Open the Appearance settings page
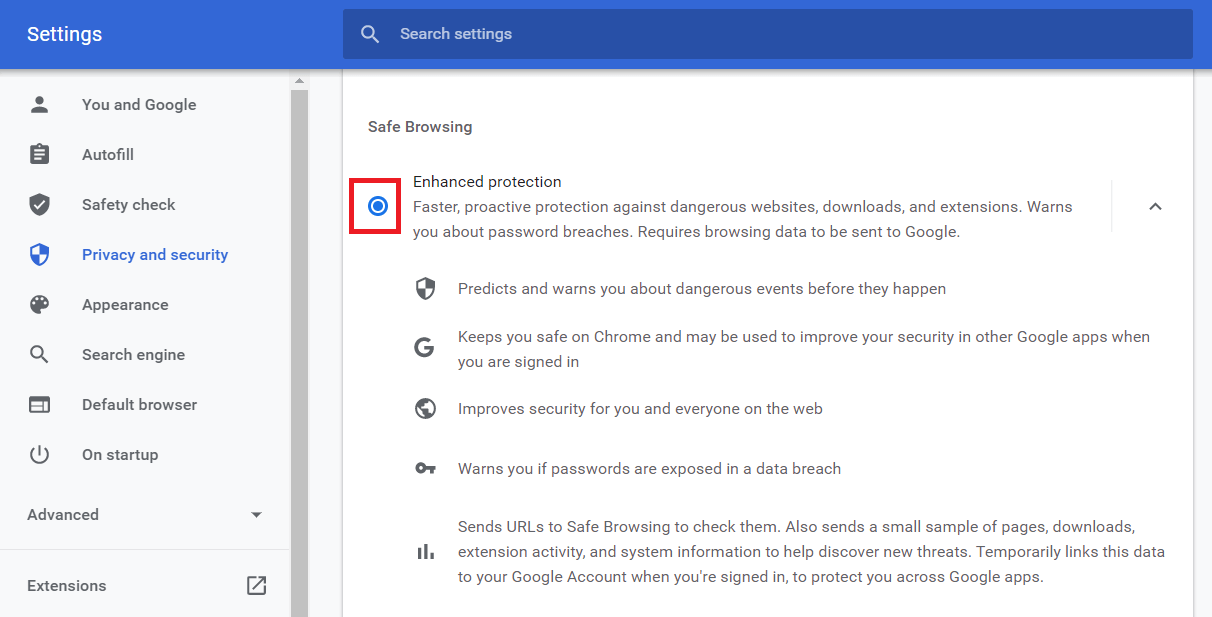The image size is (1212, 617). point(125,305)
